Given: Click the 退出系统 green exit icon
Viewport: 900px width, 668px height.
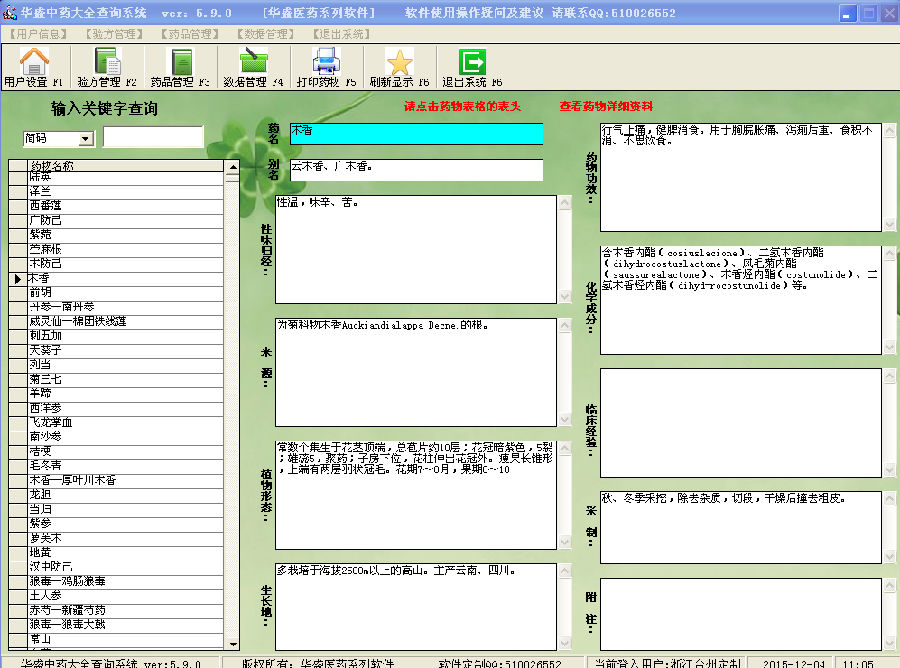Looking at the screenshot, I should (x=472, y=63).
